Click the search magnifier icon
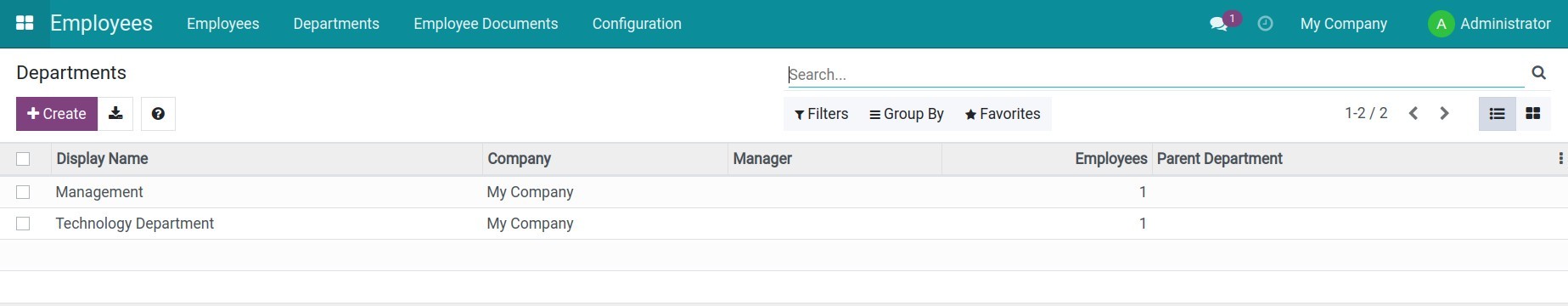The height and width of the screenshot is (306, 1568). pos(1538,73)
